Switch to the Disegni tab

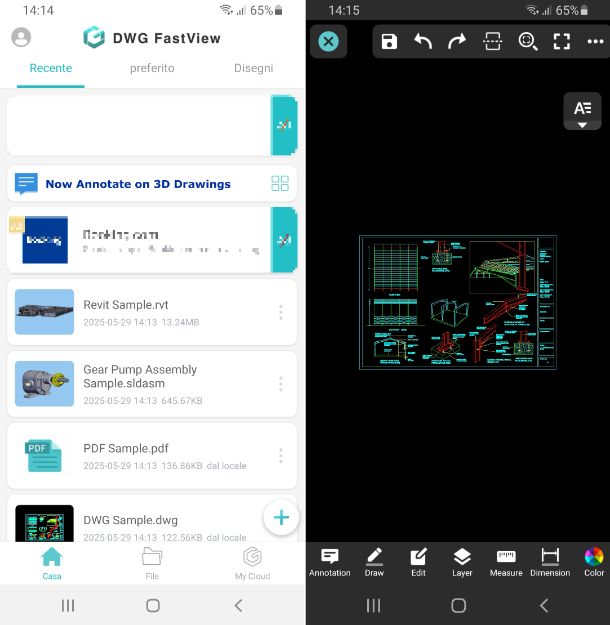(254, 68)
